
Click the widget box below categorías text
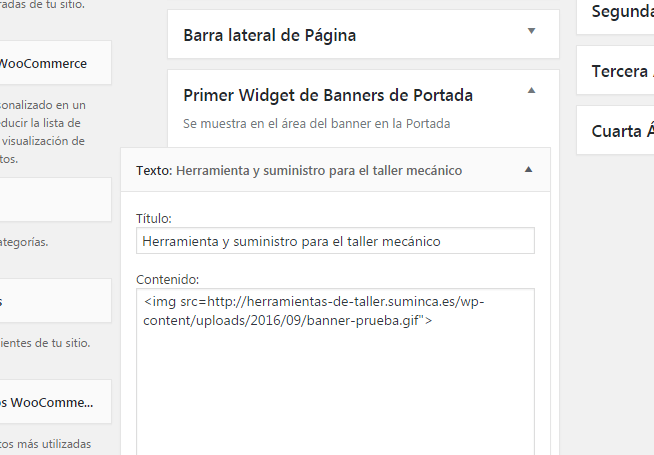(55, 301)
